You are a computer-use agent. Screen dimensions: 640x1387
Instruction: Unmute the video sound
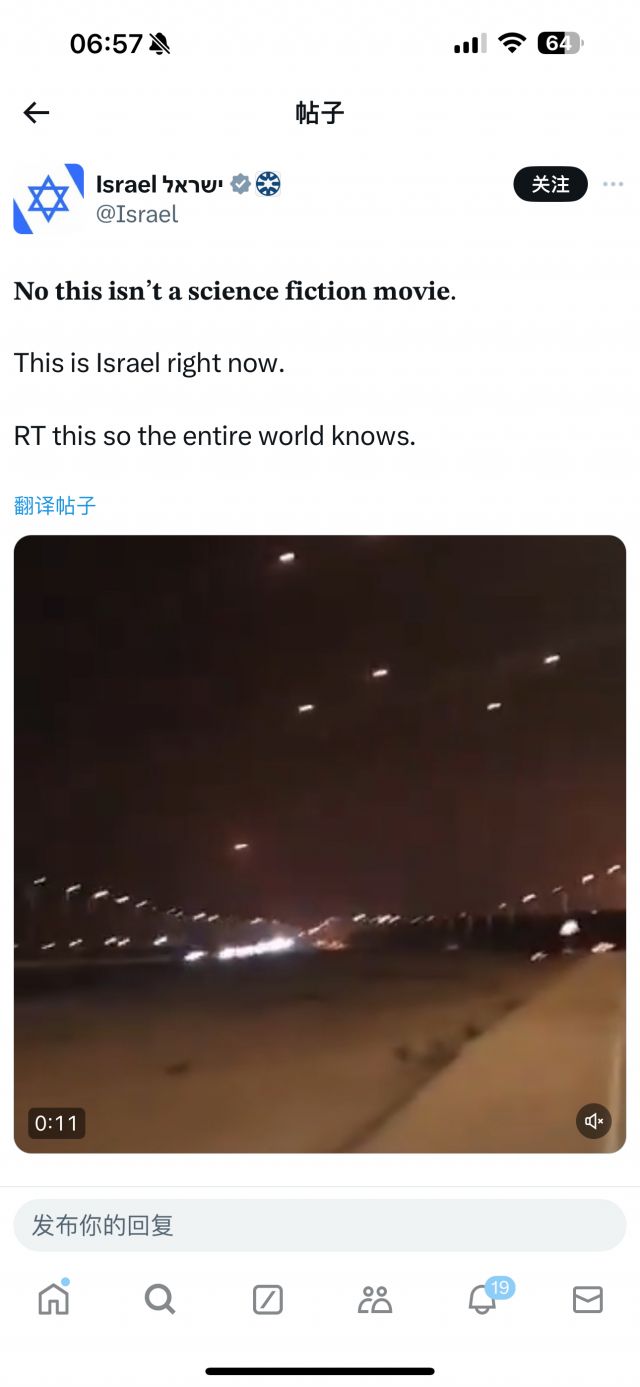coord(594,1121)
